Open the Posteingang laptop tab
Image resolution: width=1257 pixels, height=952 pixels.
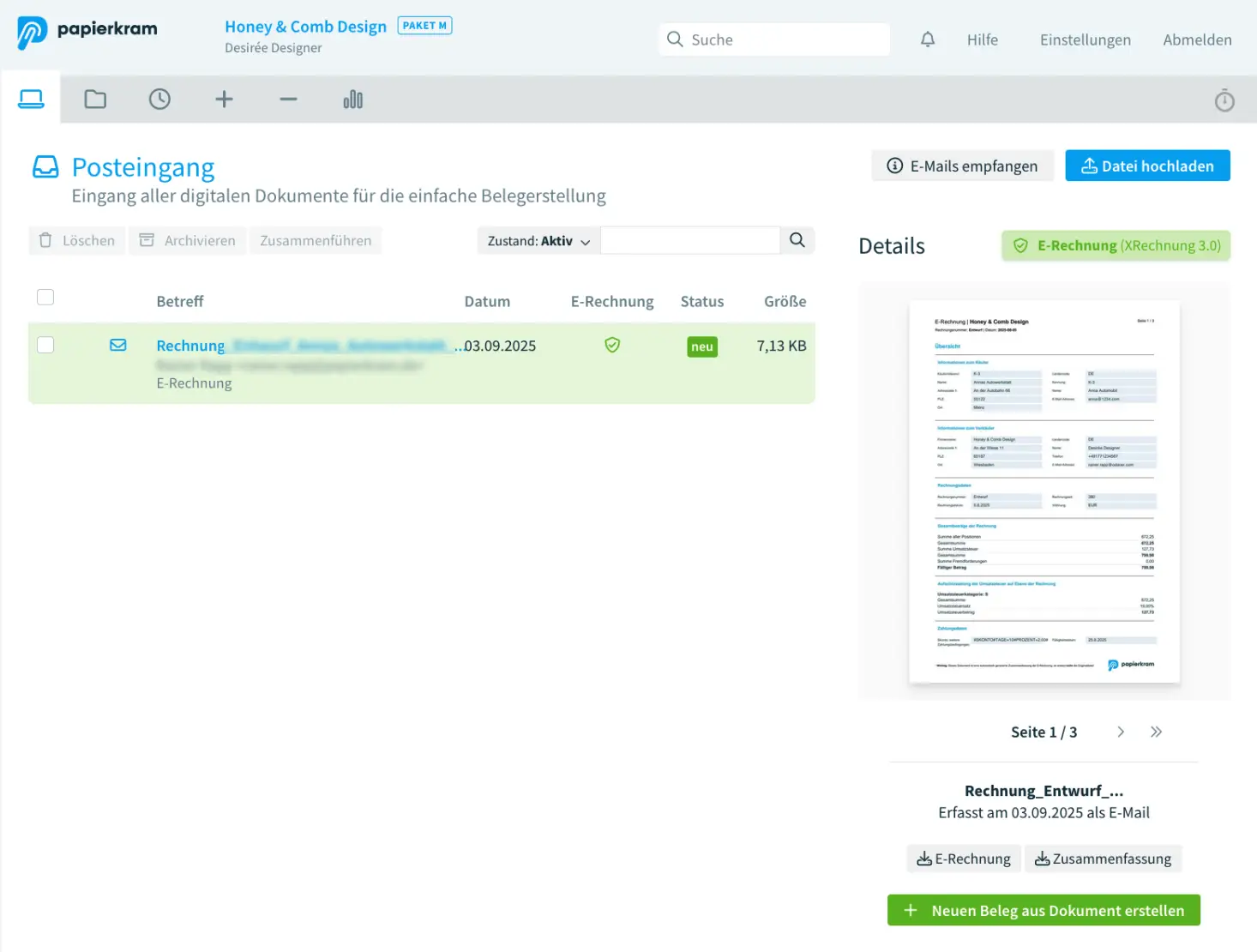tap(31, 99)
